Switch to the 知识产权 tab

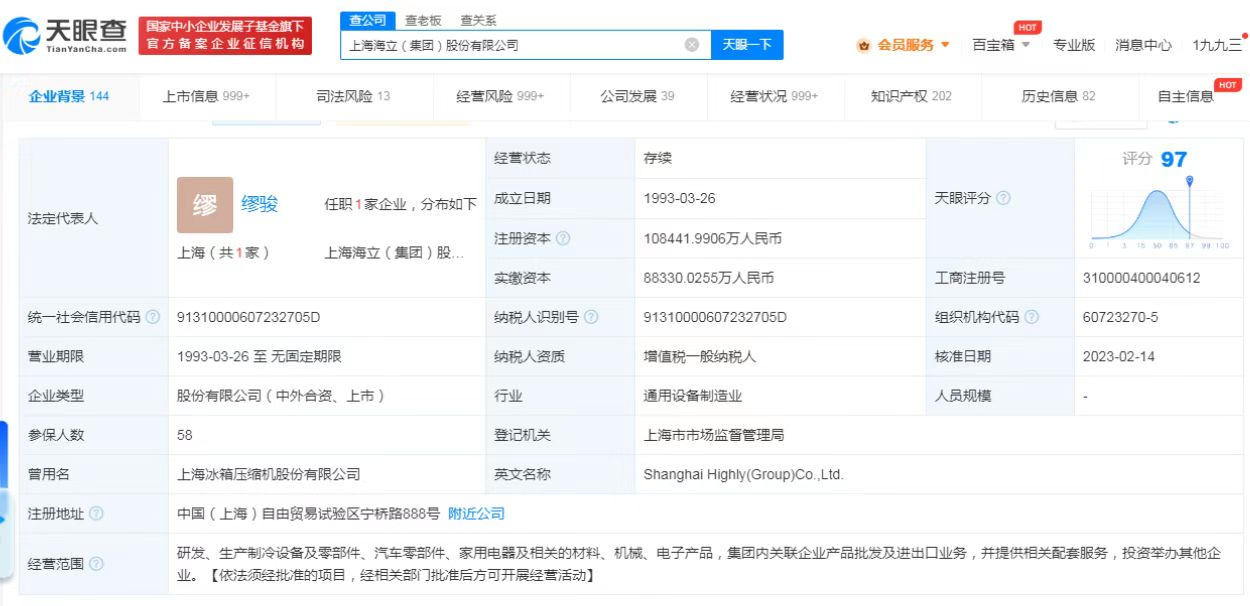pos(911,96)
